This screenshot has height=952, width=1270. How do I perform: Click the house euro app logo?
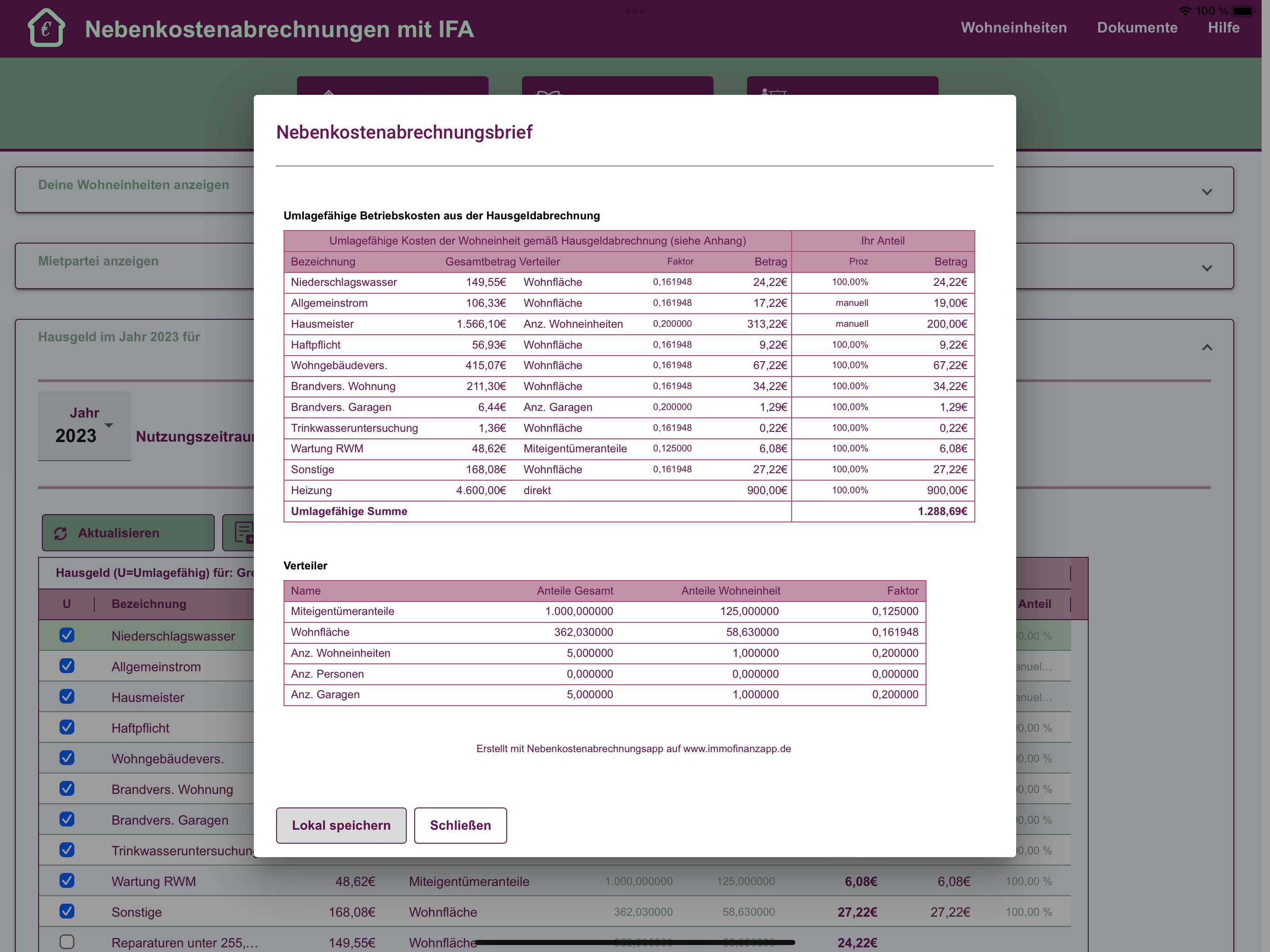pyautogui.click(x=46, y=27)
